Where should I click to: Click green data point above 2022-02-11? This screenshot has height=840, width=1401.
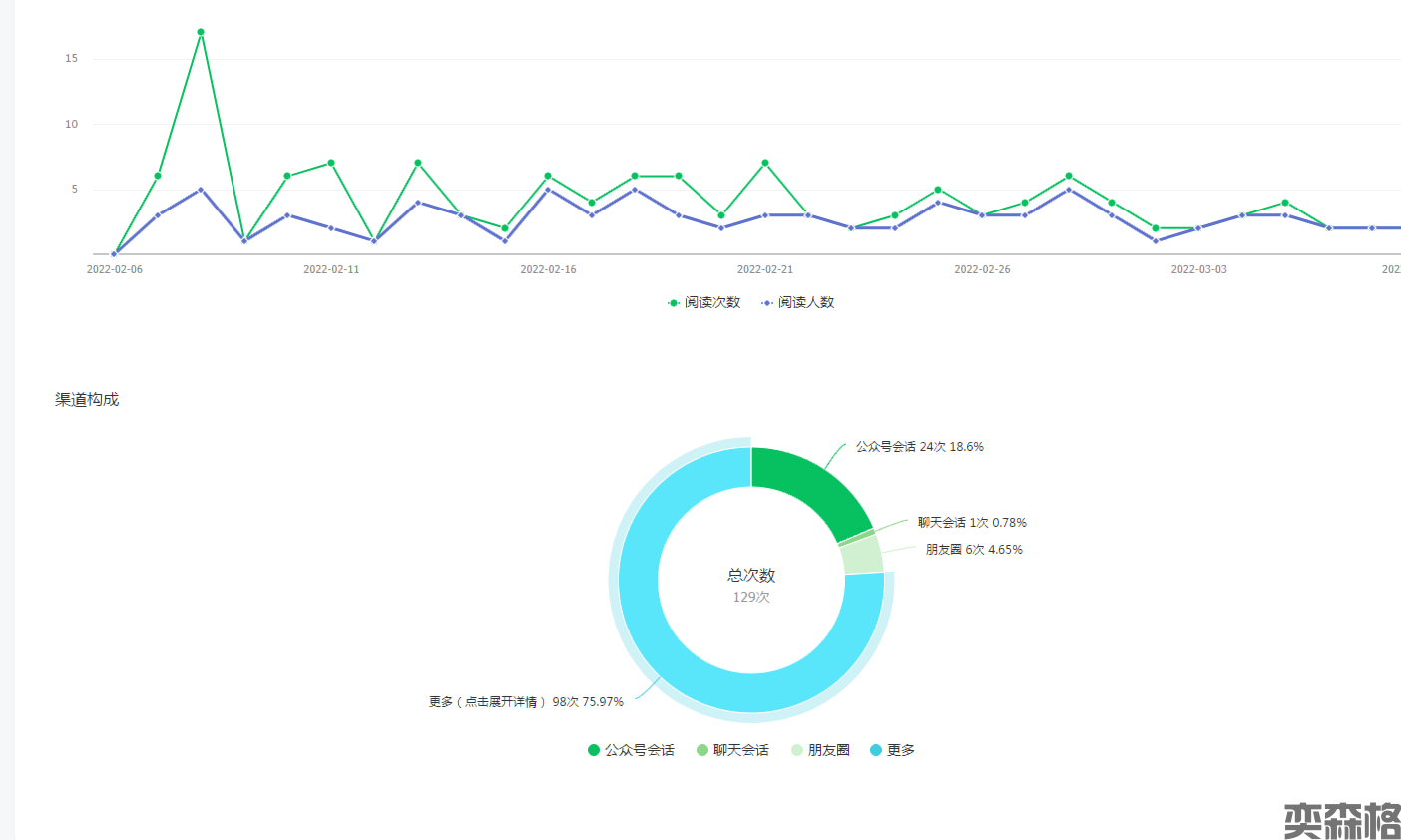(x=331, y=163)
